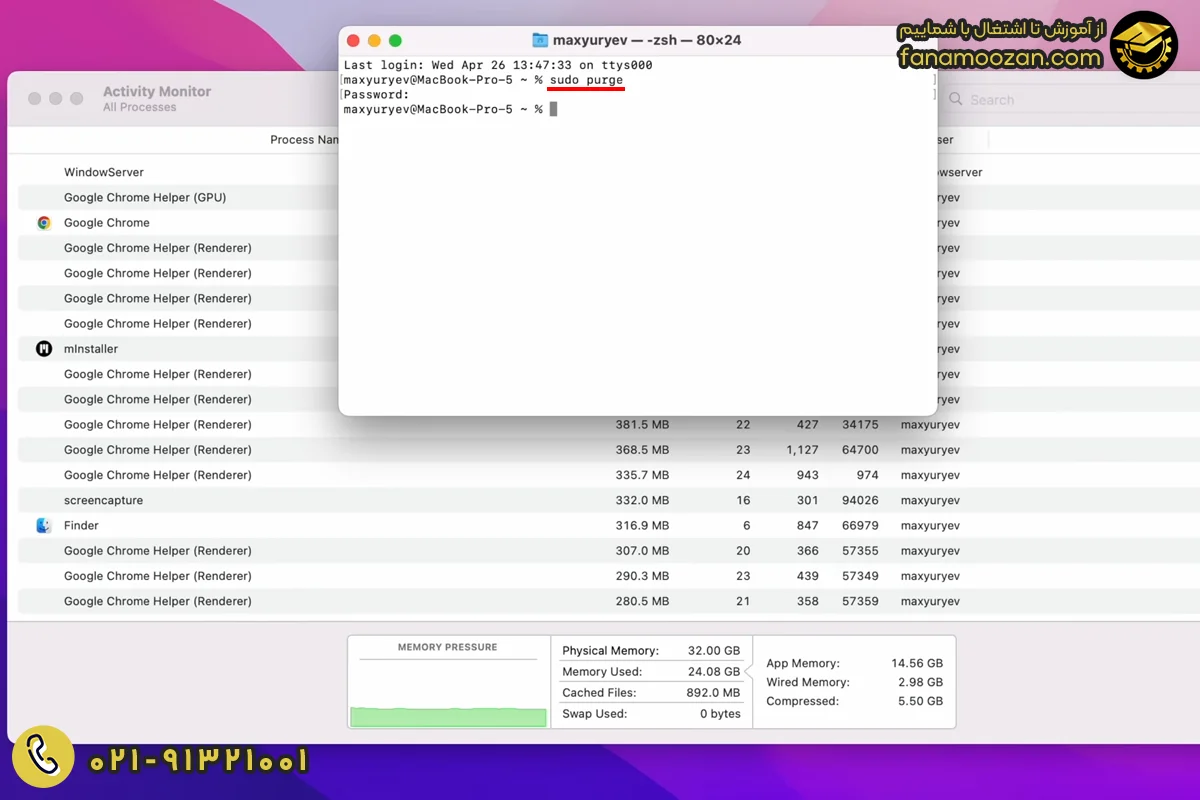This screenshot has width=1200, height=800.
Task: Click the 943 ports value
Action: (x=807, y=475)
